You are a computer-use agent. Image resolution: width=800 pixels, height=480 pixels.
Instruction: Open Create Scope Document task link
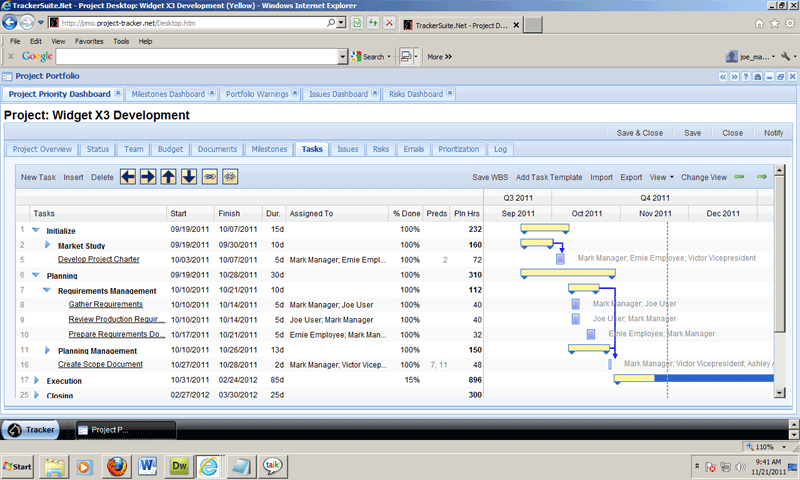click(100, 364)
